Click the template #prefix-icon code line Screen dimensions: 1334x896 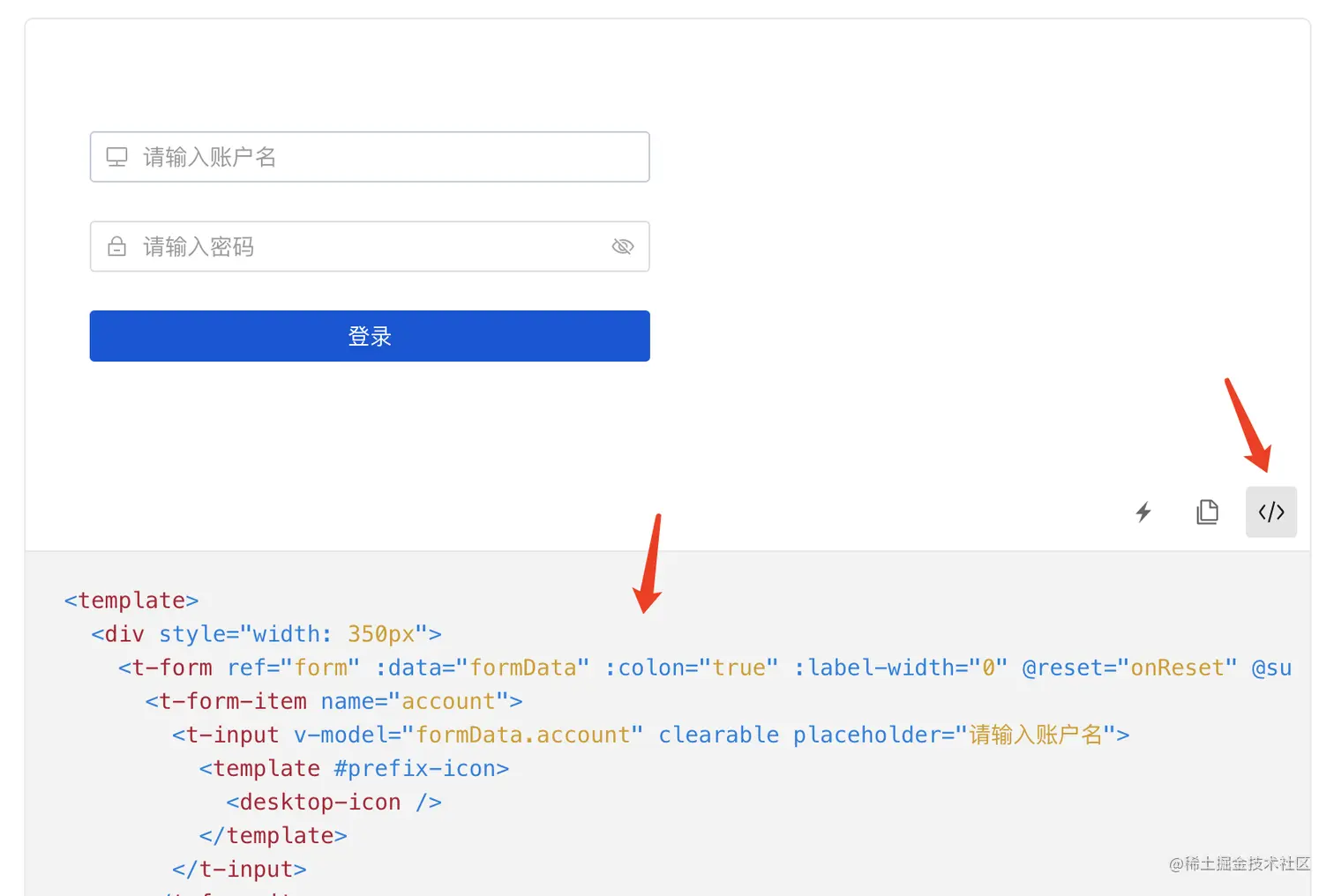pyautogui.click(x=354, y=768)
